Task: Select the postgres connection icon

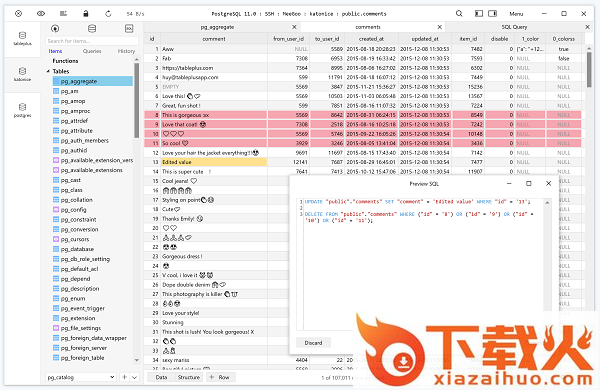Action: pos(22,110)
